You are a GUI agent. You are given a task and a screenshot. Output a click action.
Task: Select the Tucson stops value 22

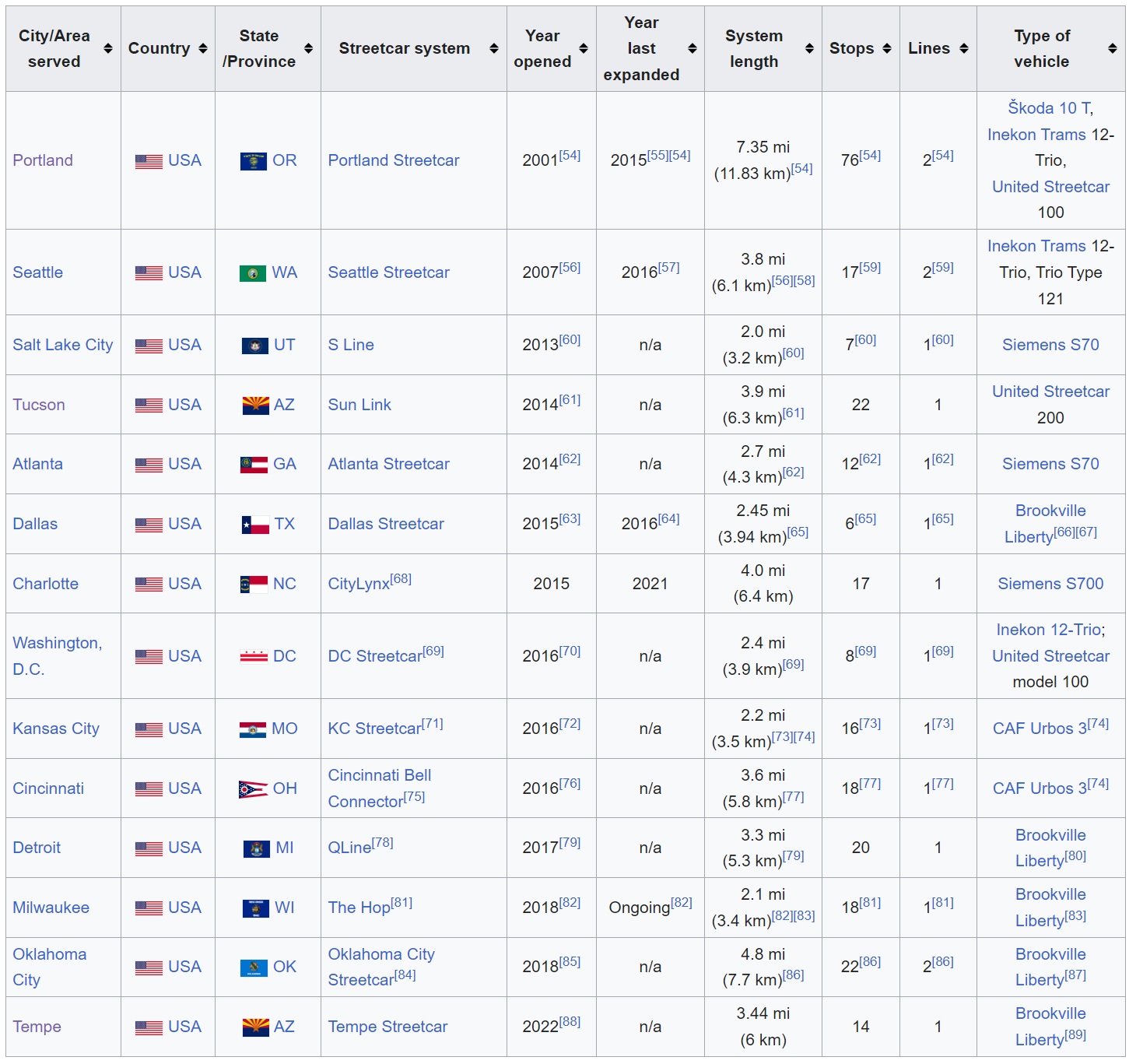point(861,405)
